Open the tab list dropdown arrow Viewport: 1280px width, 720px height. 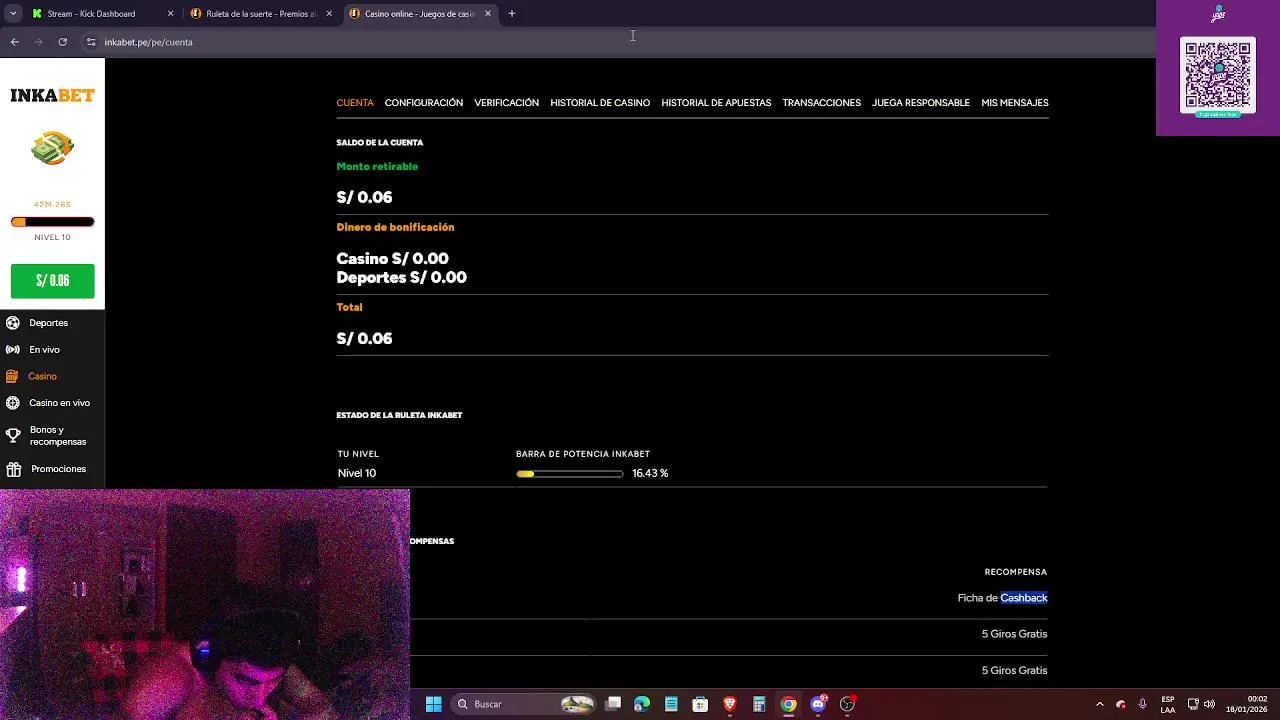[x=12, y=14]
